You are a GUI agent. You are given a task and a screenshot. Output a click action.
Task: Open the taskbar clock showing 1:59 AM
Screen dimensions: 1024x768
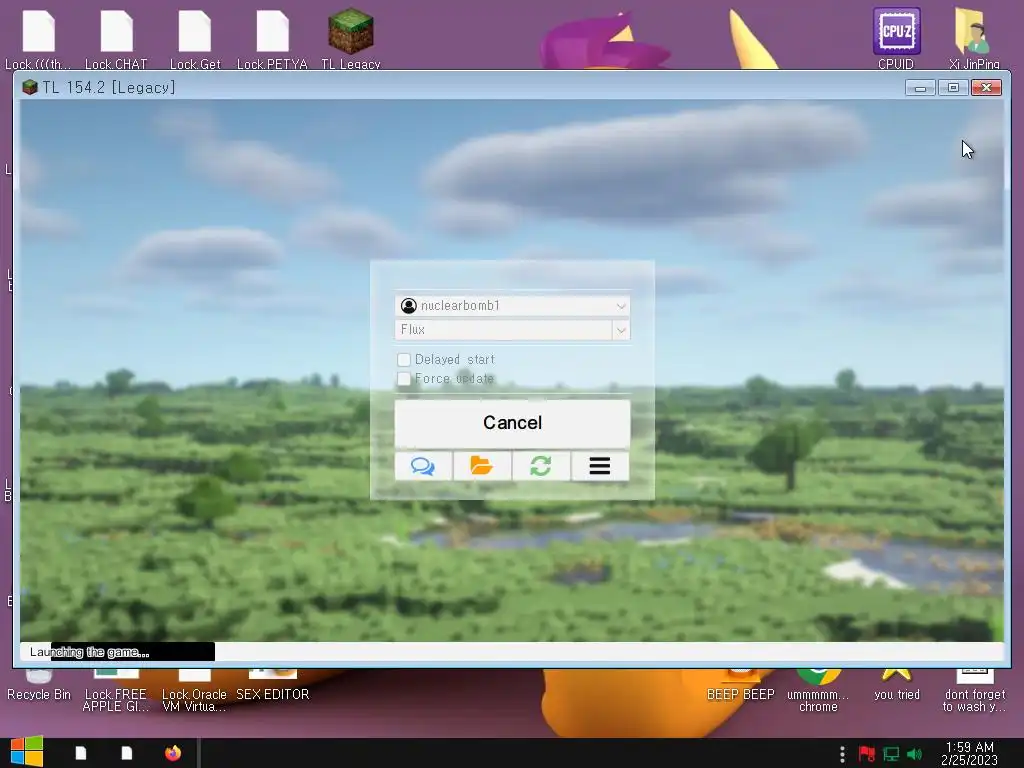(970, 753)
